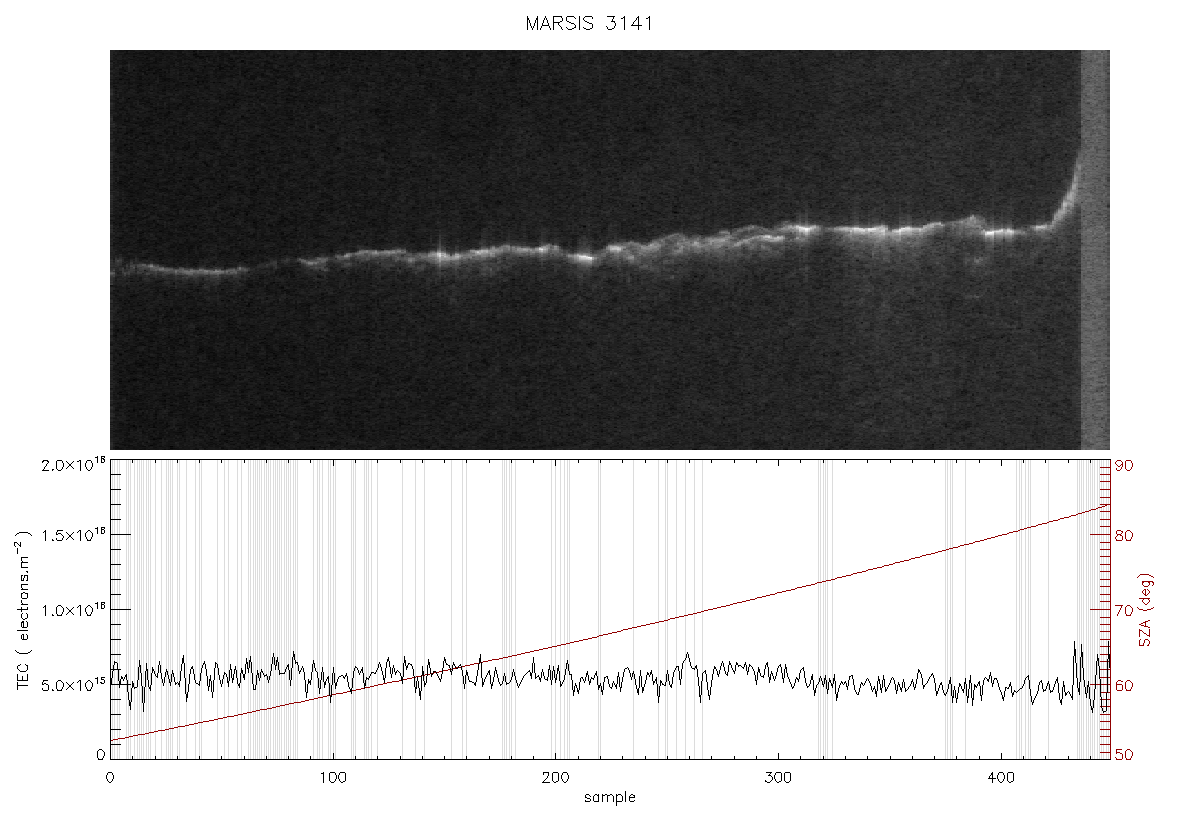
Task: Click the 'sample' x-axis label
Action: pyautogui.click(x=610, y=797)
